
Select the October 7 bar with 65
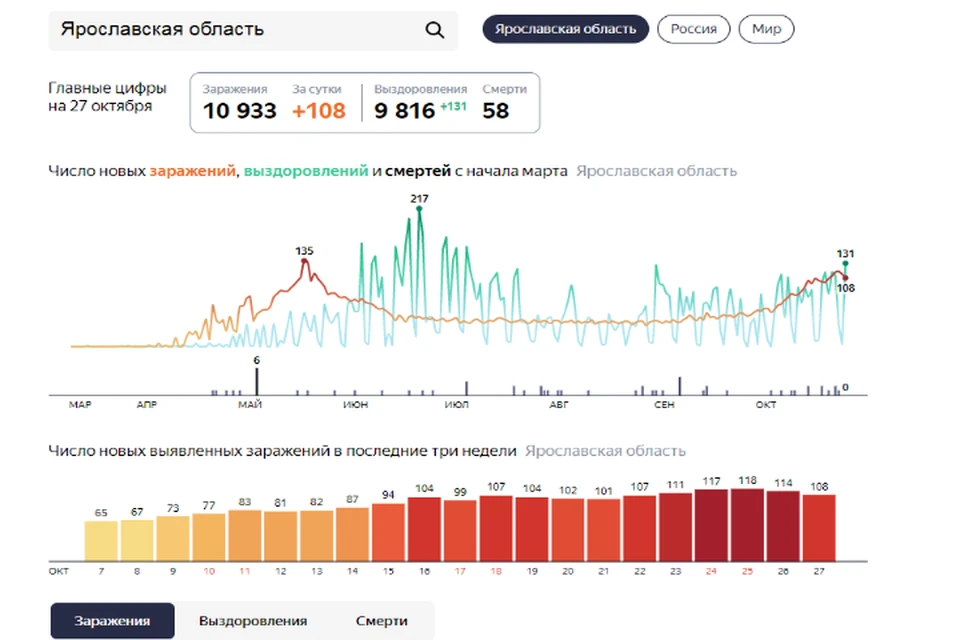click(x=101, y=541)
